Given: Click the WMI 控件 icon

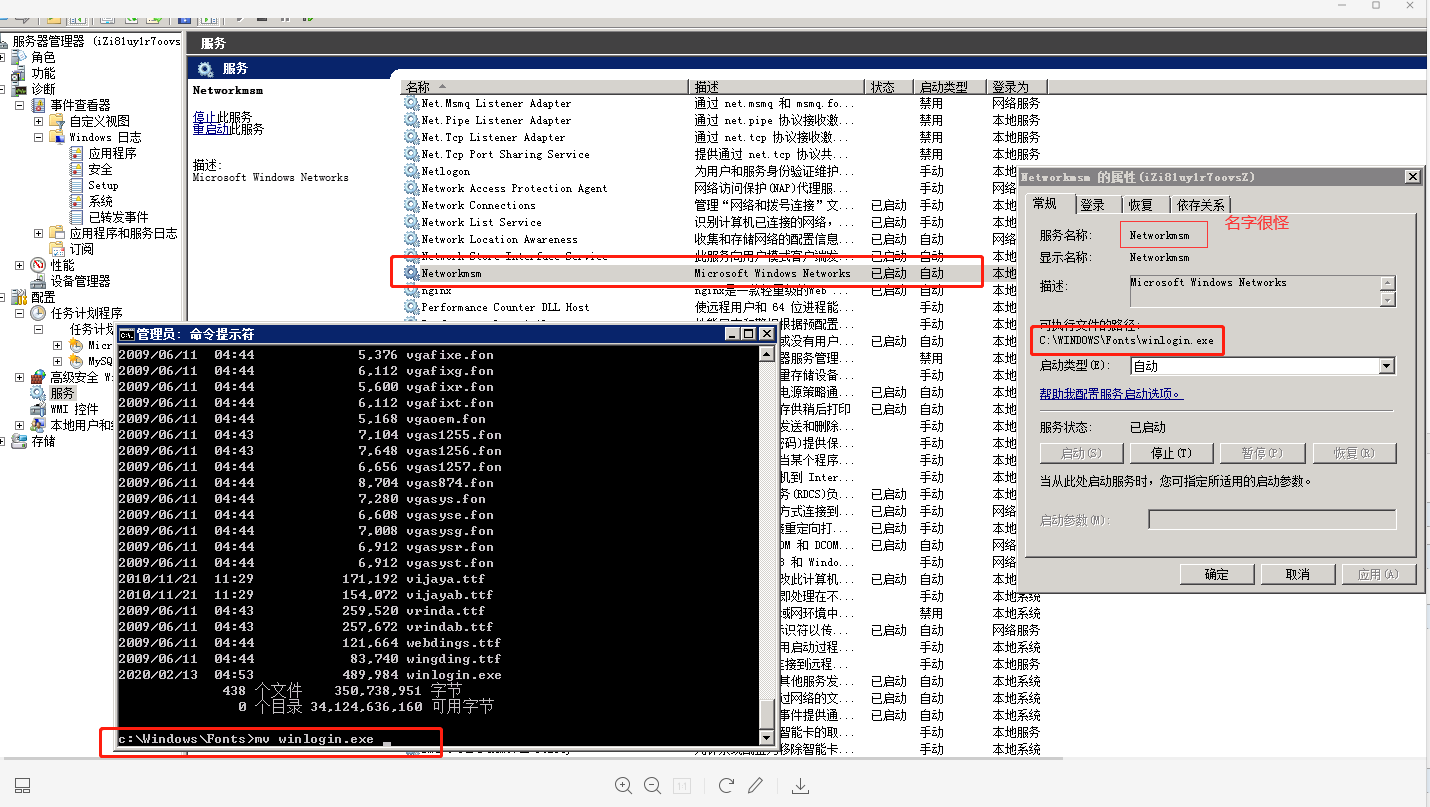Looking at the screenshot, I should (x=39, y=409).
